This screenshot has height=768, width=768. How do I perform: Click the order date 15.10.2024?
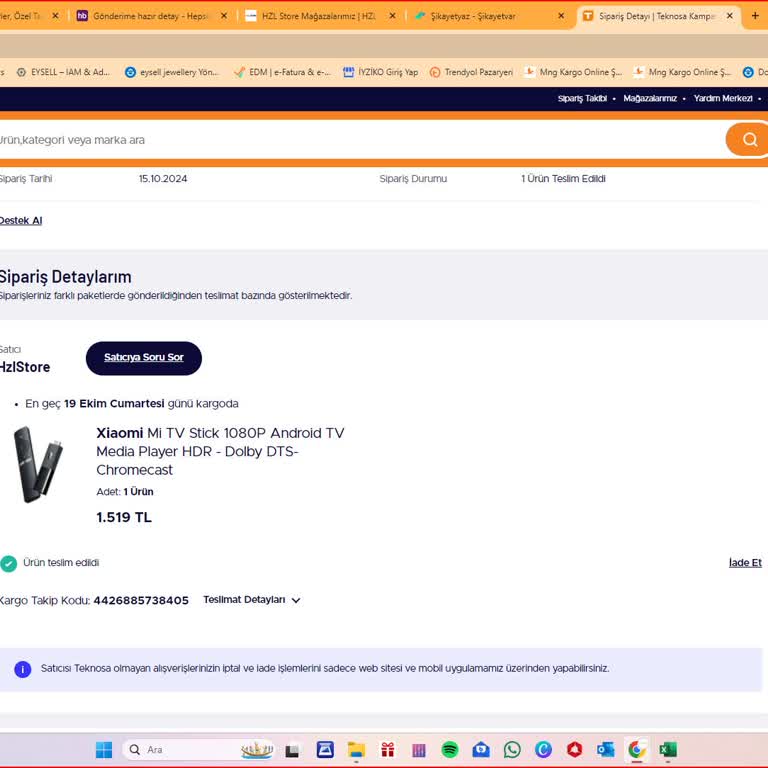click(x=163, y=179)
